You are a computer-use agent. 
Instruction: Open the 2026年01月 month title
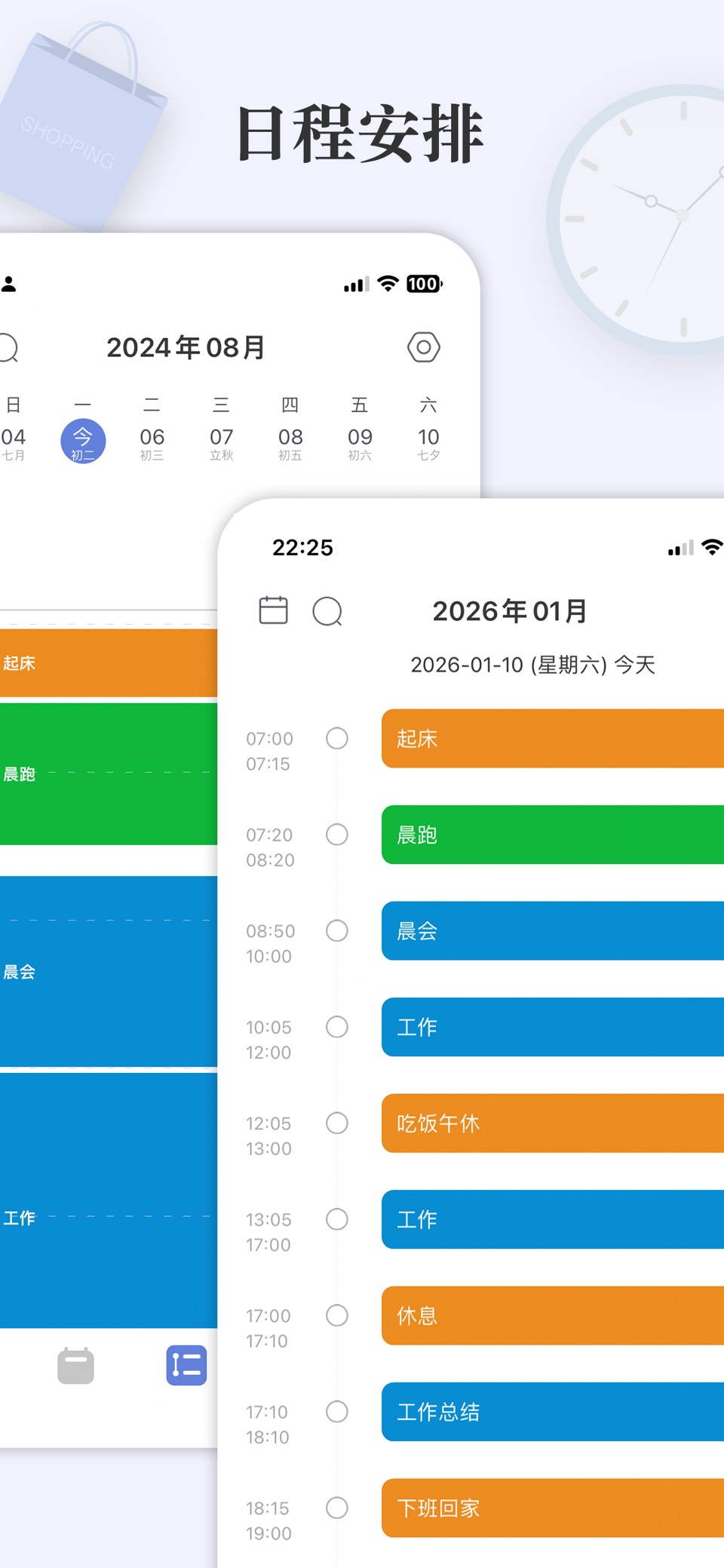[510, 611]
